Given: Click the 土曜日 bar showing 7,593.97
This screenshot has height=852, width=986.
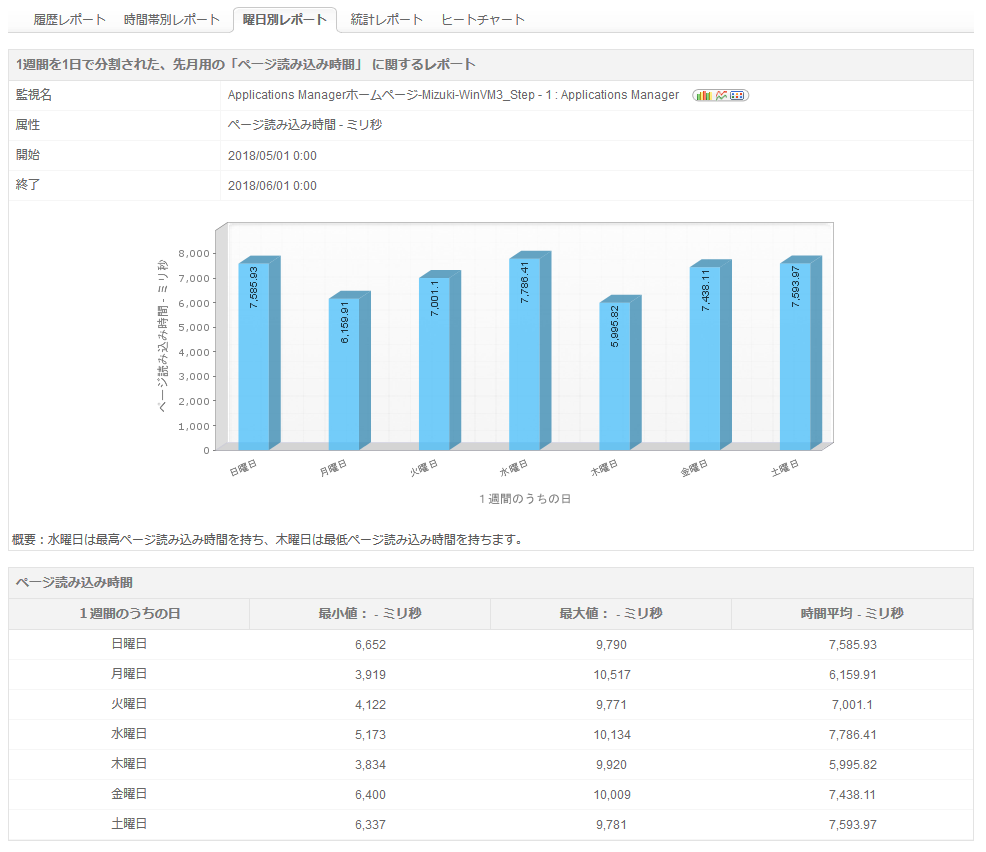Looking at the screenshot, I should tap(795, 355).
